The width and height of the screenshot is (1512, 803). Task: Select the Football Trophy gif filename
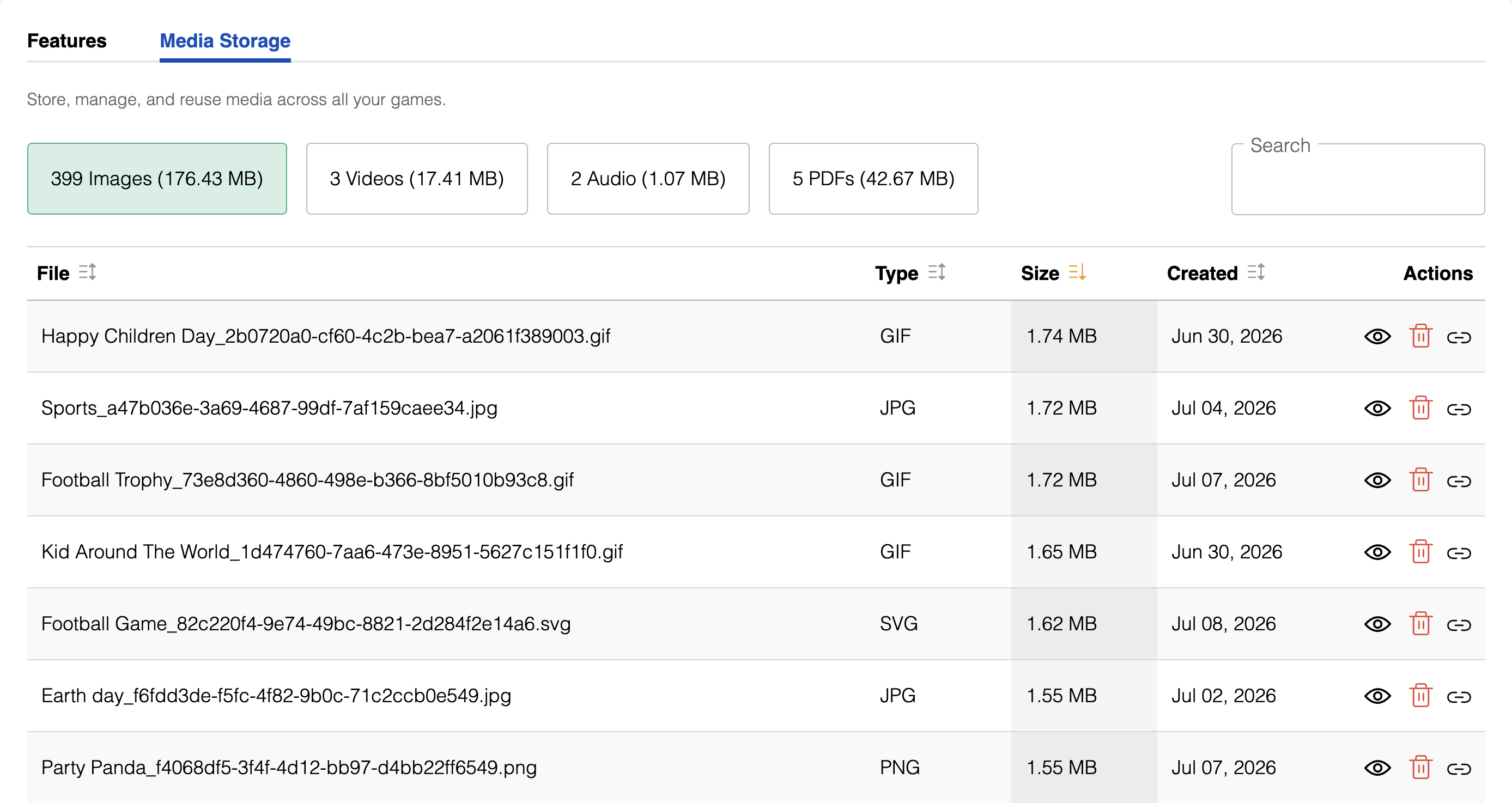pos(307,480)
